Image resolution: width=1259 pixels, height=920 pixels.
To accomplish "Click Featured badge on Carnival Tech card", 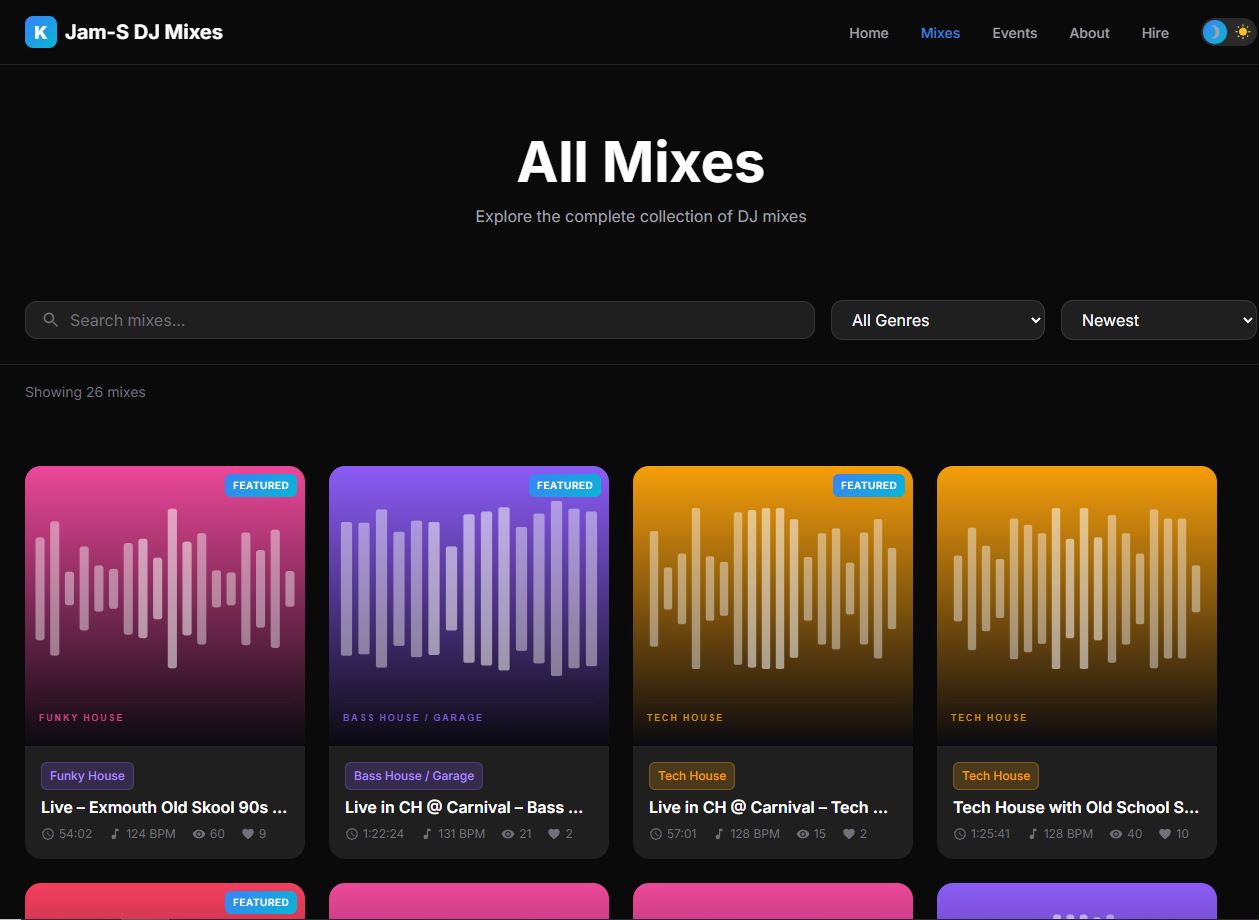I will 869,485.
